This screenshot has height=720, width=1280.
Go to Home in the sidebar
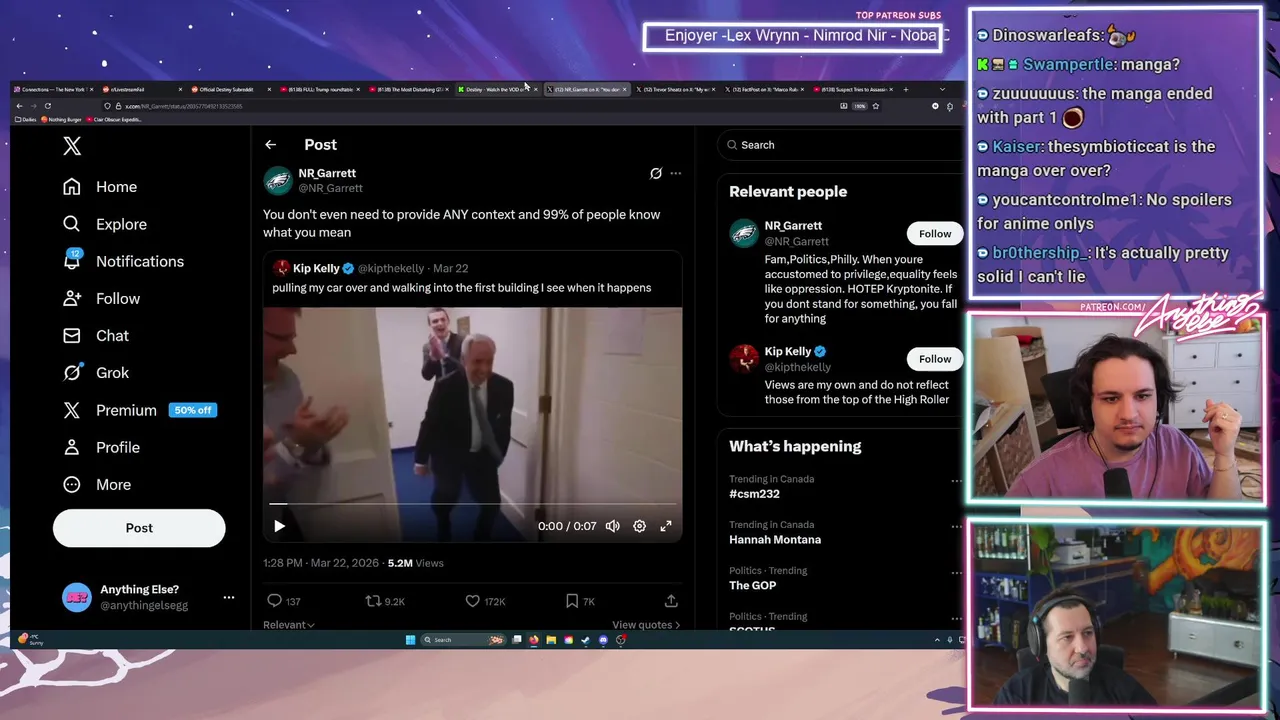point(100,187)
